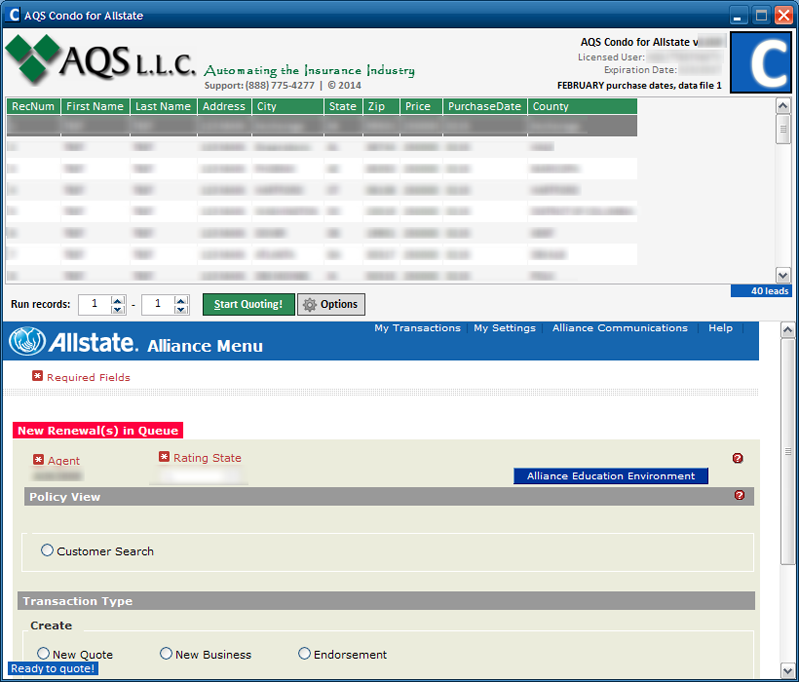Open the Rating State dropdown
The height and width of the screenshot is (682, 799).
point(199,476)
